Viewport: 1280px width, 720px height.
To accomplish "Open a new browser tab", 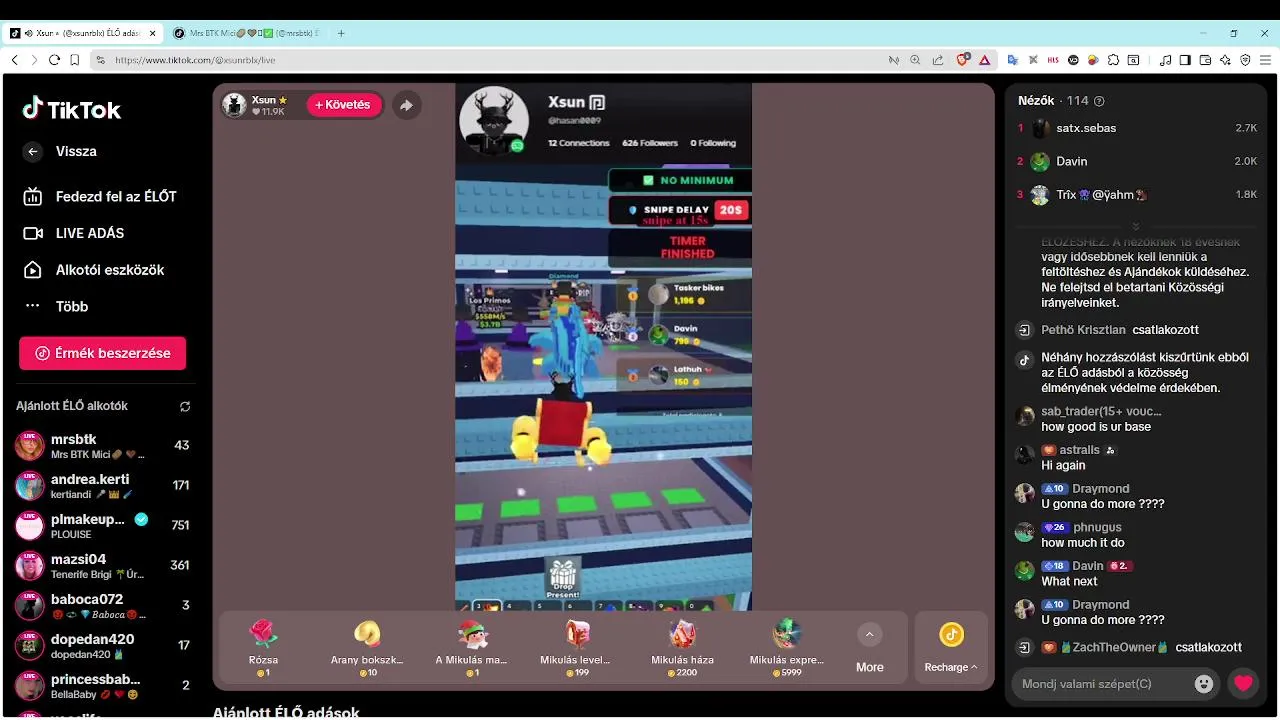I will click(x=341, y=33).
